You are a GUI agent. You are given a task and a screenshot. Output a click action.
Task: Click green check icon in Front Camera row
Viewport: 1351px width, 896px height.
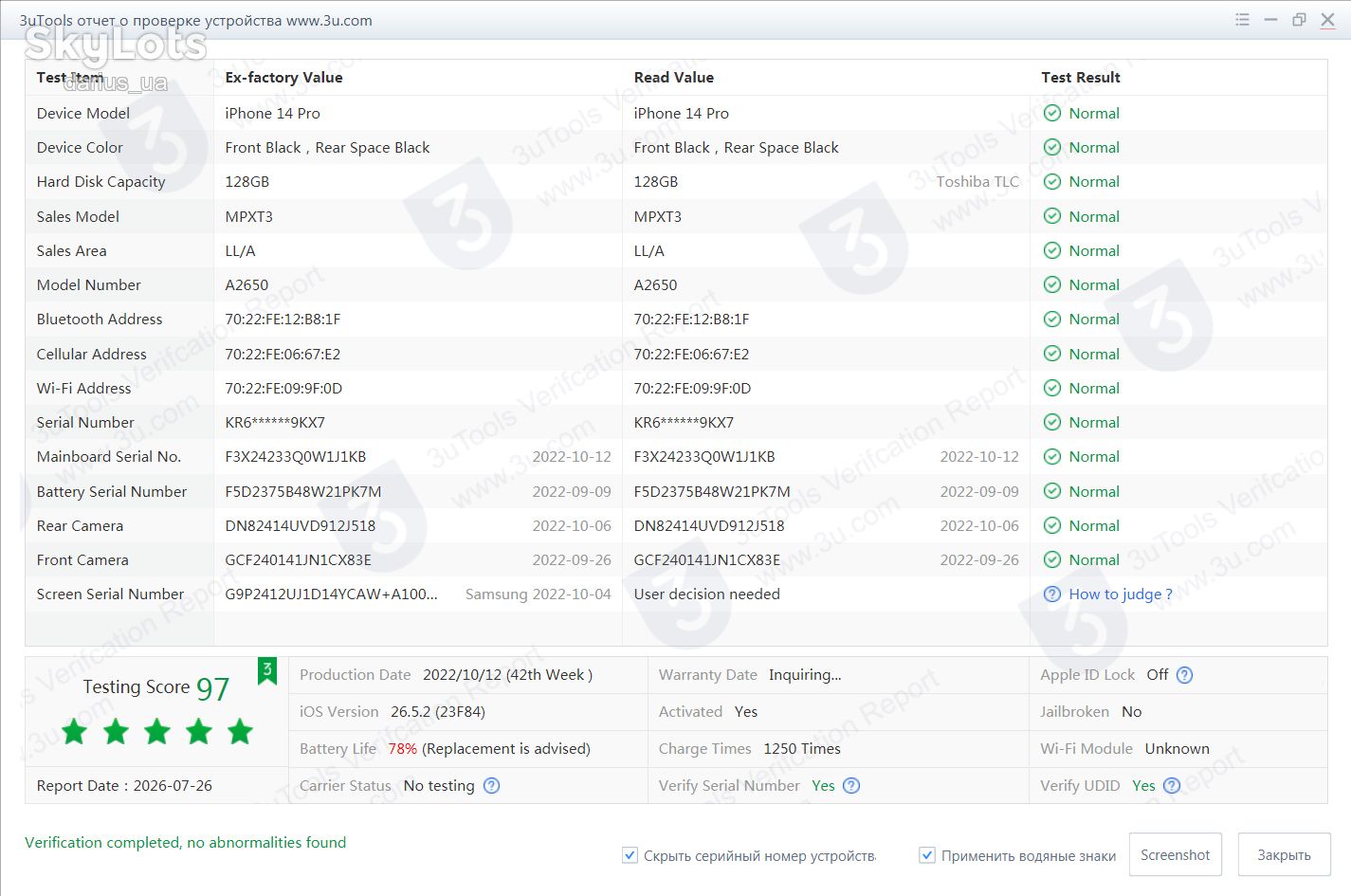click(x=1051, y=559)
